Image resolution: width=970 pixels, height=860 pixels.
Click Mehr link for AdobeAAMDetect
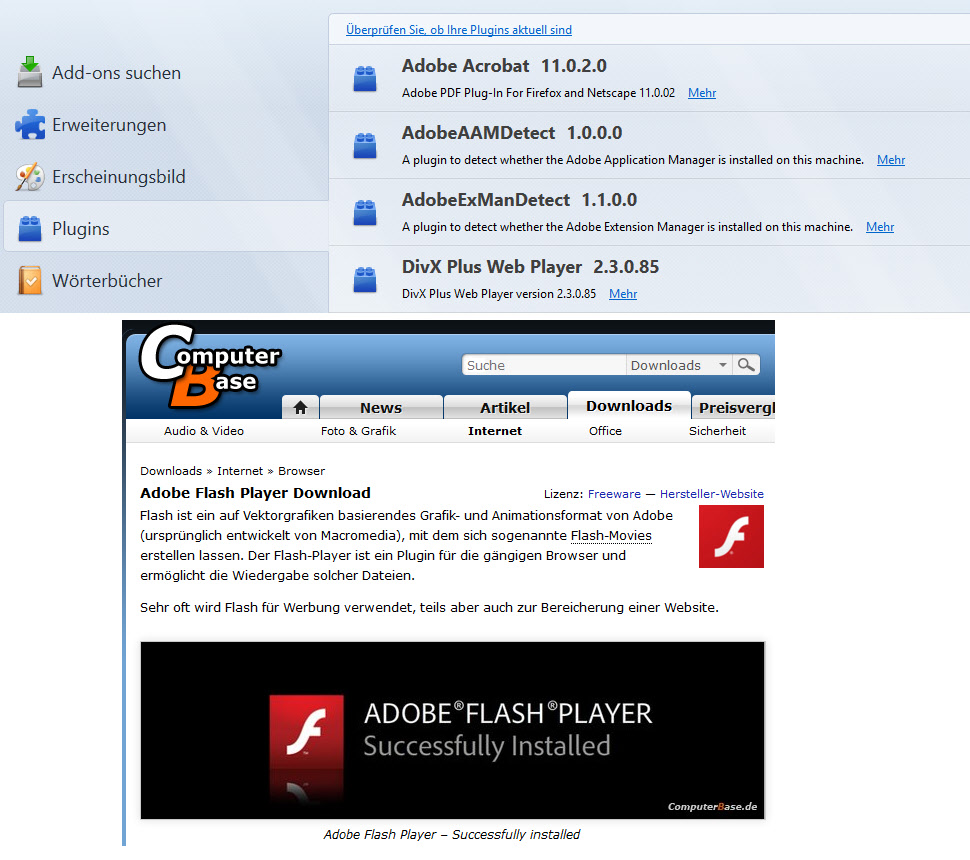891,160
